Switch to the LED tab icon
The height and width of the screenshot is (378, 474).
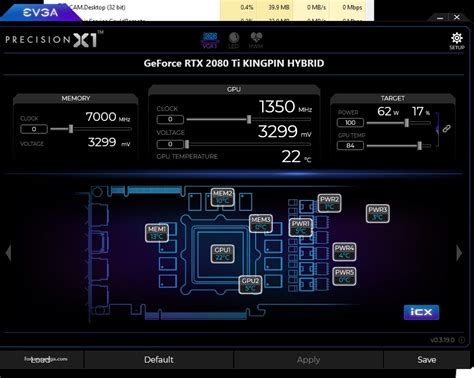[234, 40]
